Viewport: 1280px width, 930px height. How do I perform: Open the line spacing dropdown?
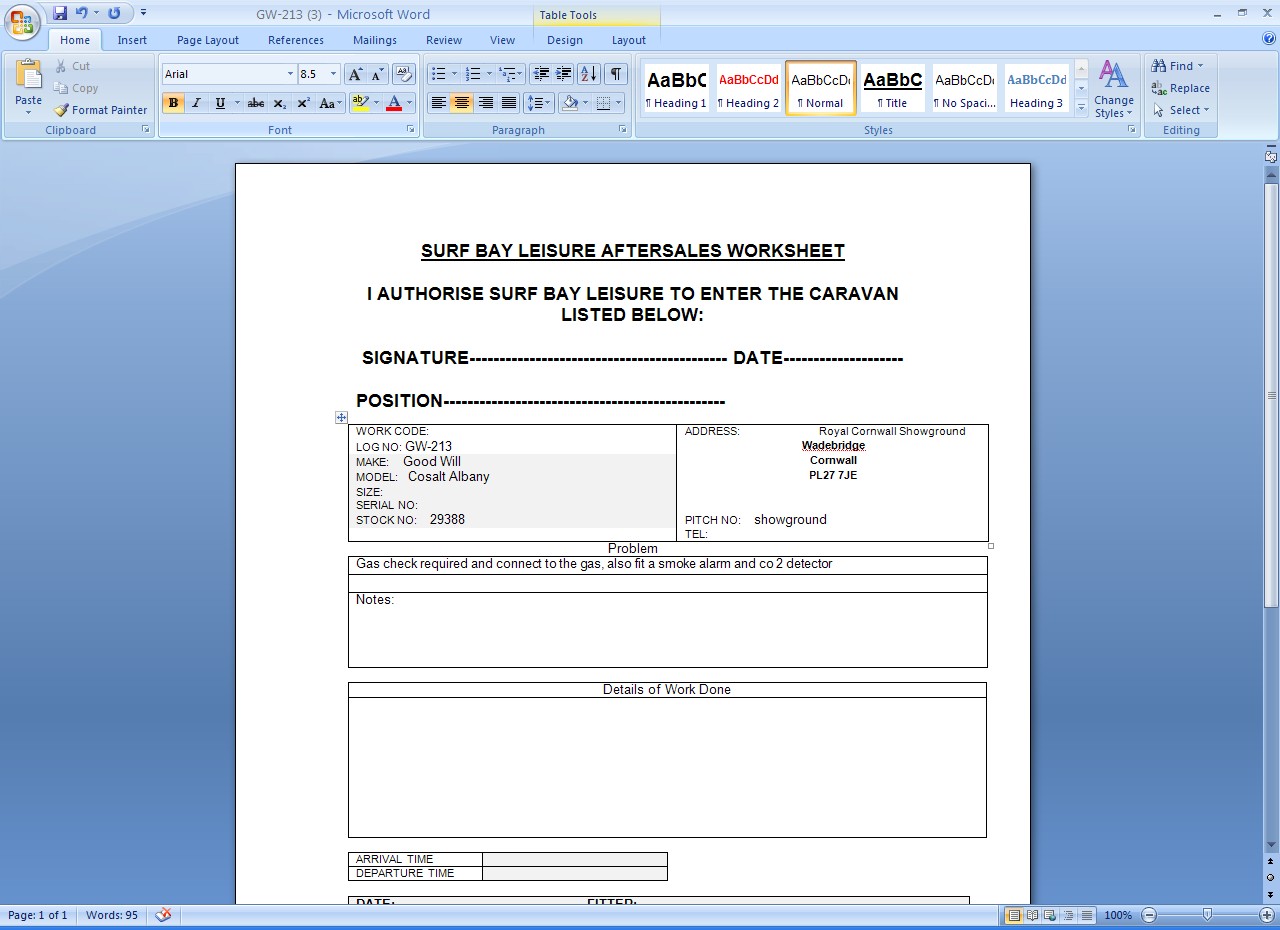539,103
